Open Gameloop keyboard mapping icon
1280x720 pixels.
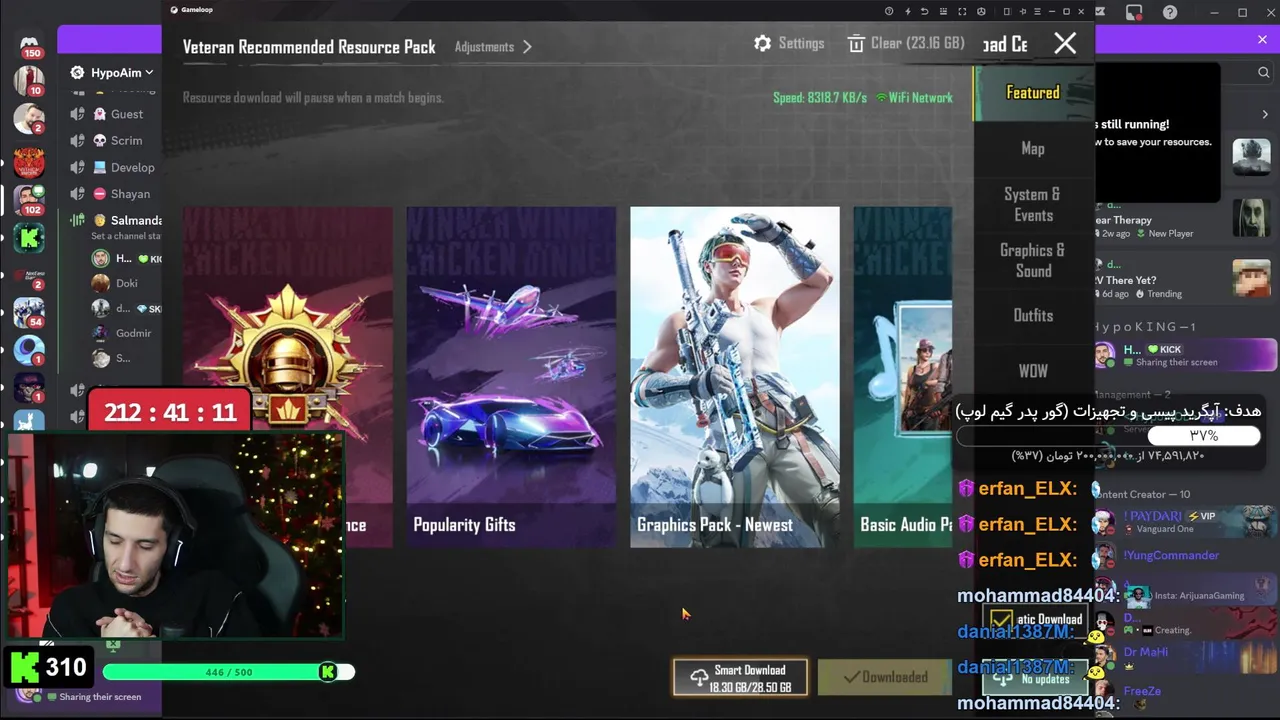[943, 11]
